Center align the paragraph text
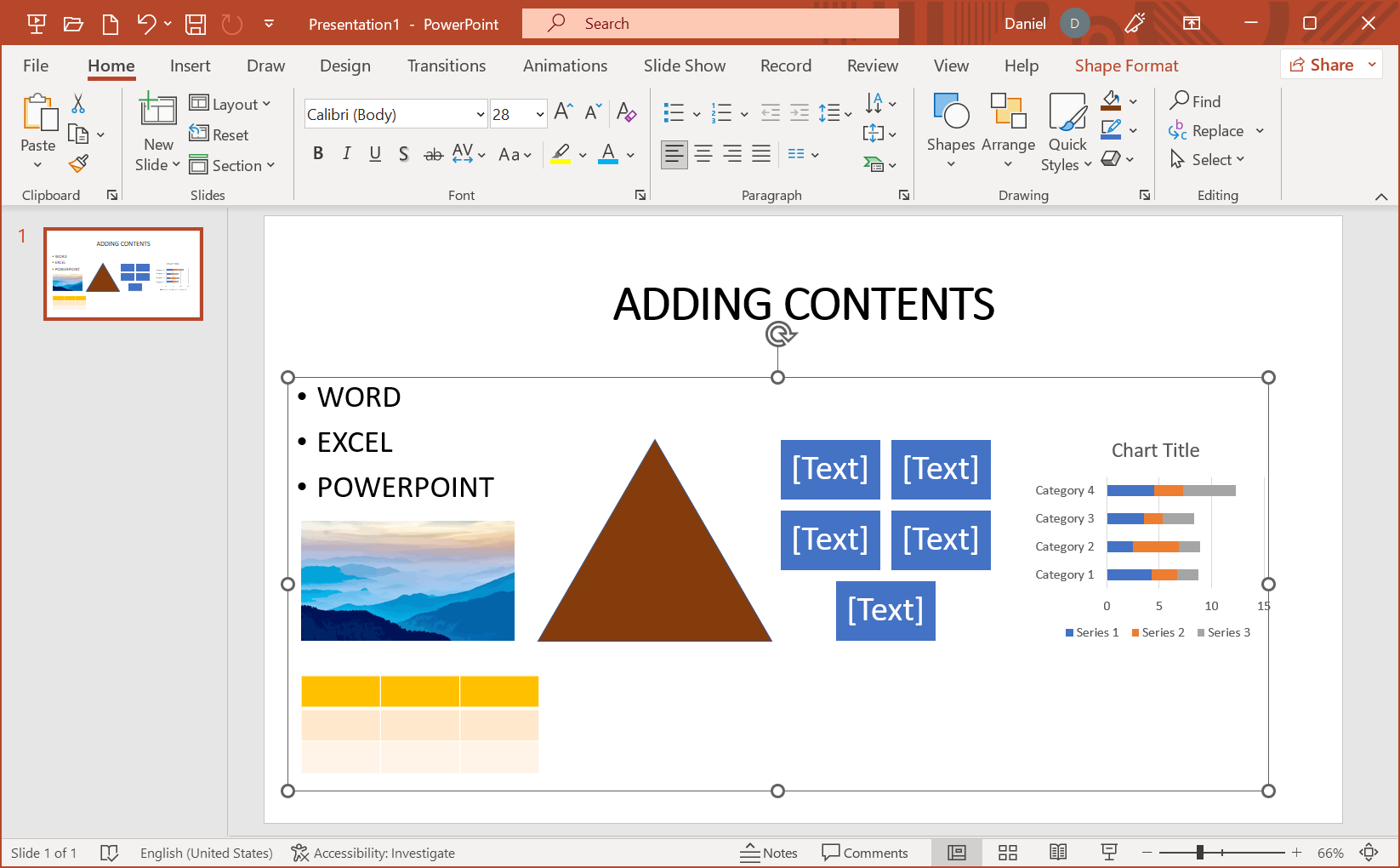This screenshot has height=868, width=1400. 703,154
